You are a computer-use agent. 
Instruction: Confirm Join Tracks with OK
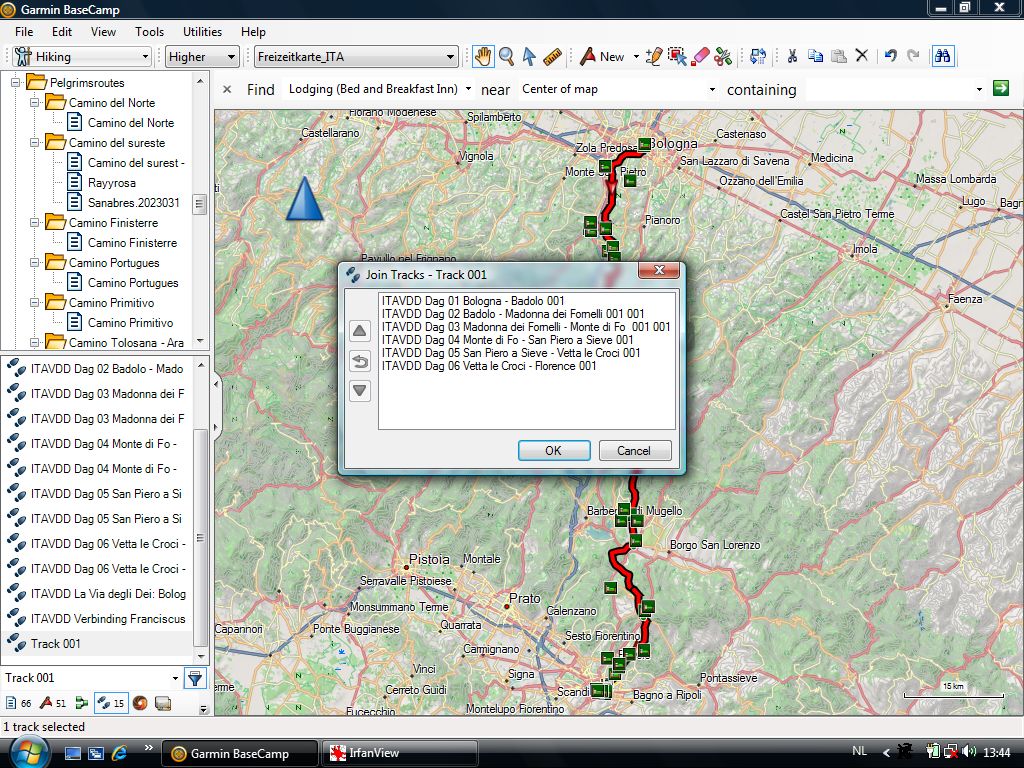(x=553, y=451)
